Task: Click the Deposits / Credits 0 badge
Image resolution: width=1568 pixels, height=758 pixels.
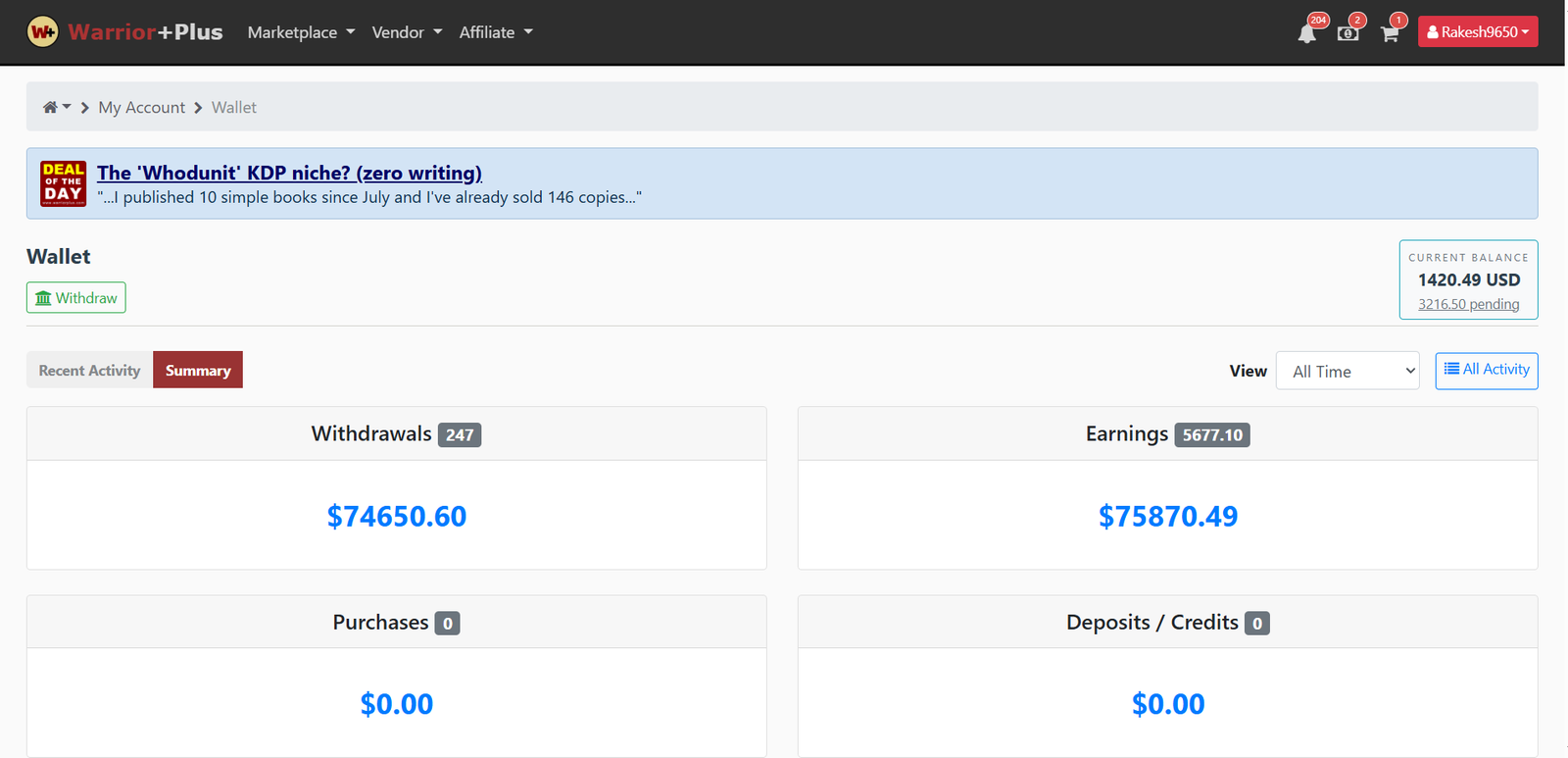Action: click(x=1257, y=623)
